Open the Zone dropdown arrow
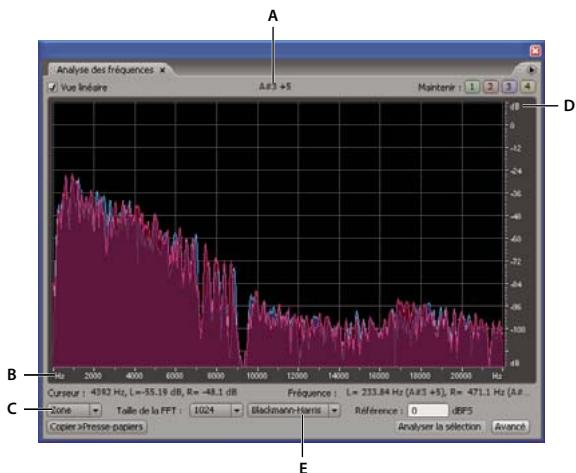576x473 pixels. click(x=96, y=410)
